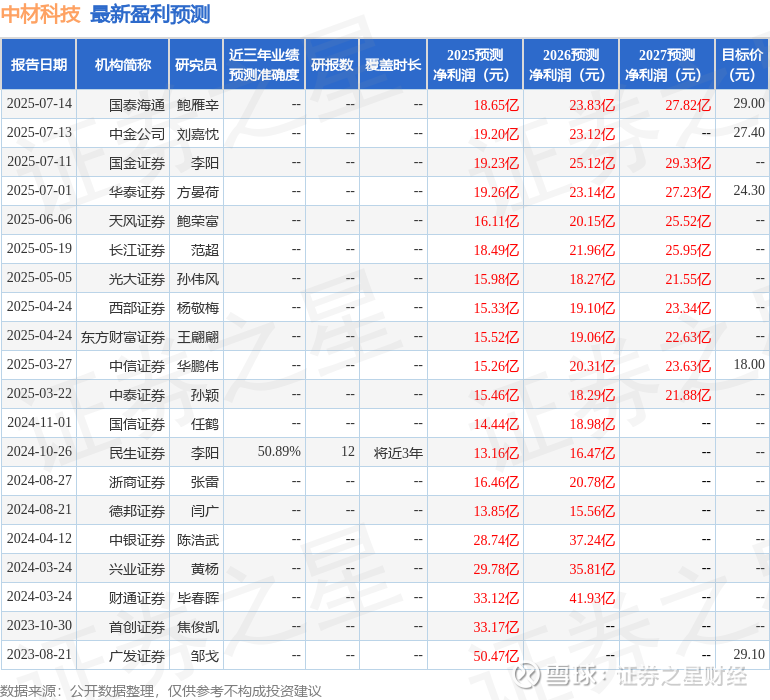Screen dimensions: 770x700
Task: Click the 50.47亿 profit value
Action: [496, 655]
